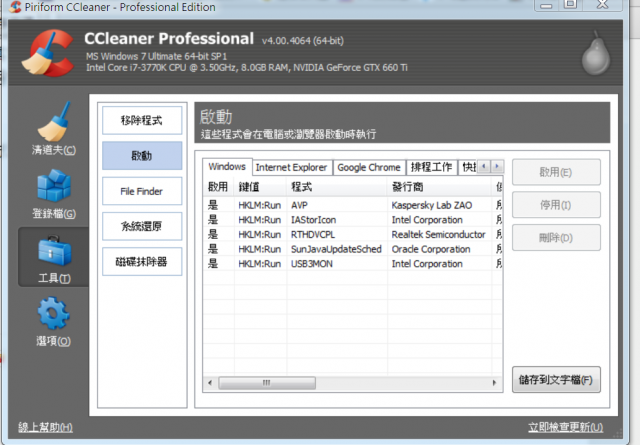Open the Online Help (線上幫助) link
Viewport: 640px width, 445px height.
[45, 427]
